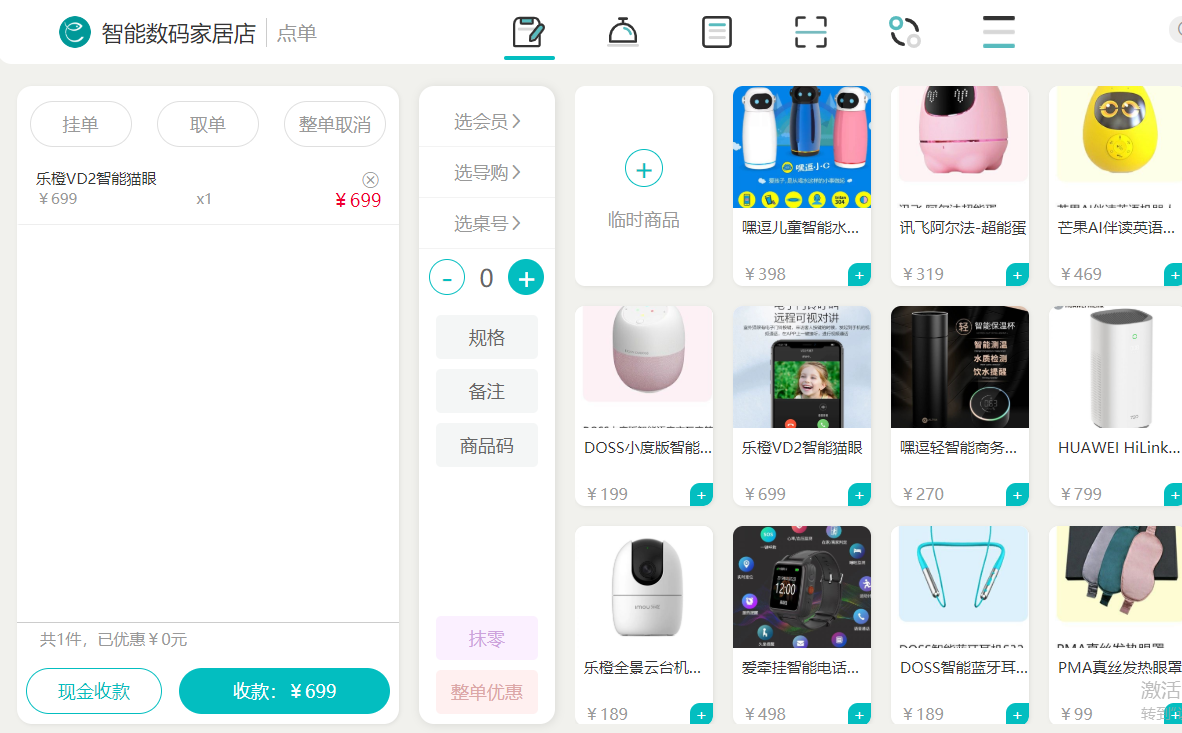Click the 备注 remark button

[x=487, y=391]
